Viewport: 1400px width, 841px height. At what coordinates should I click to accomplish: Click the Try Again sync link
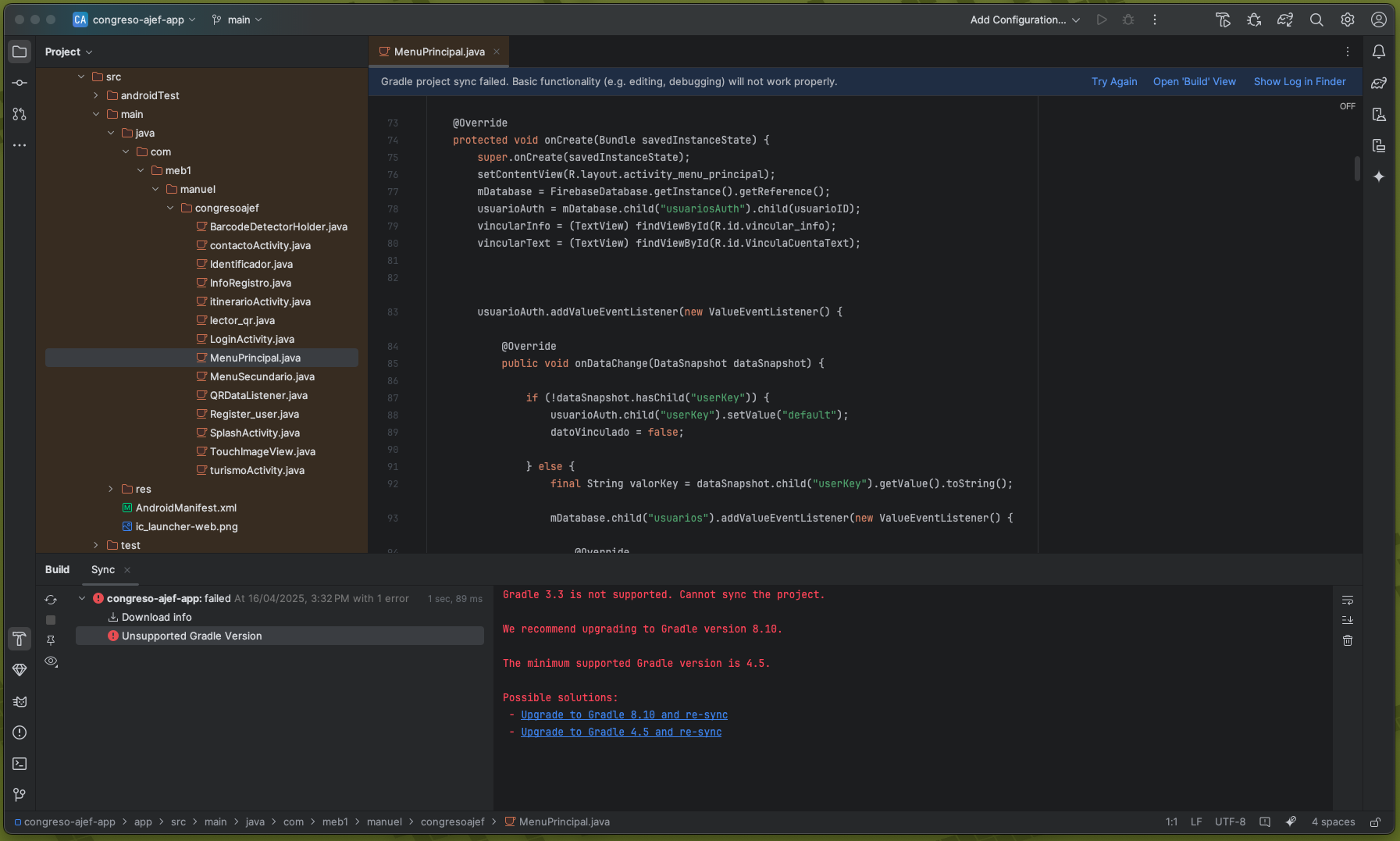point(1113,81)
